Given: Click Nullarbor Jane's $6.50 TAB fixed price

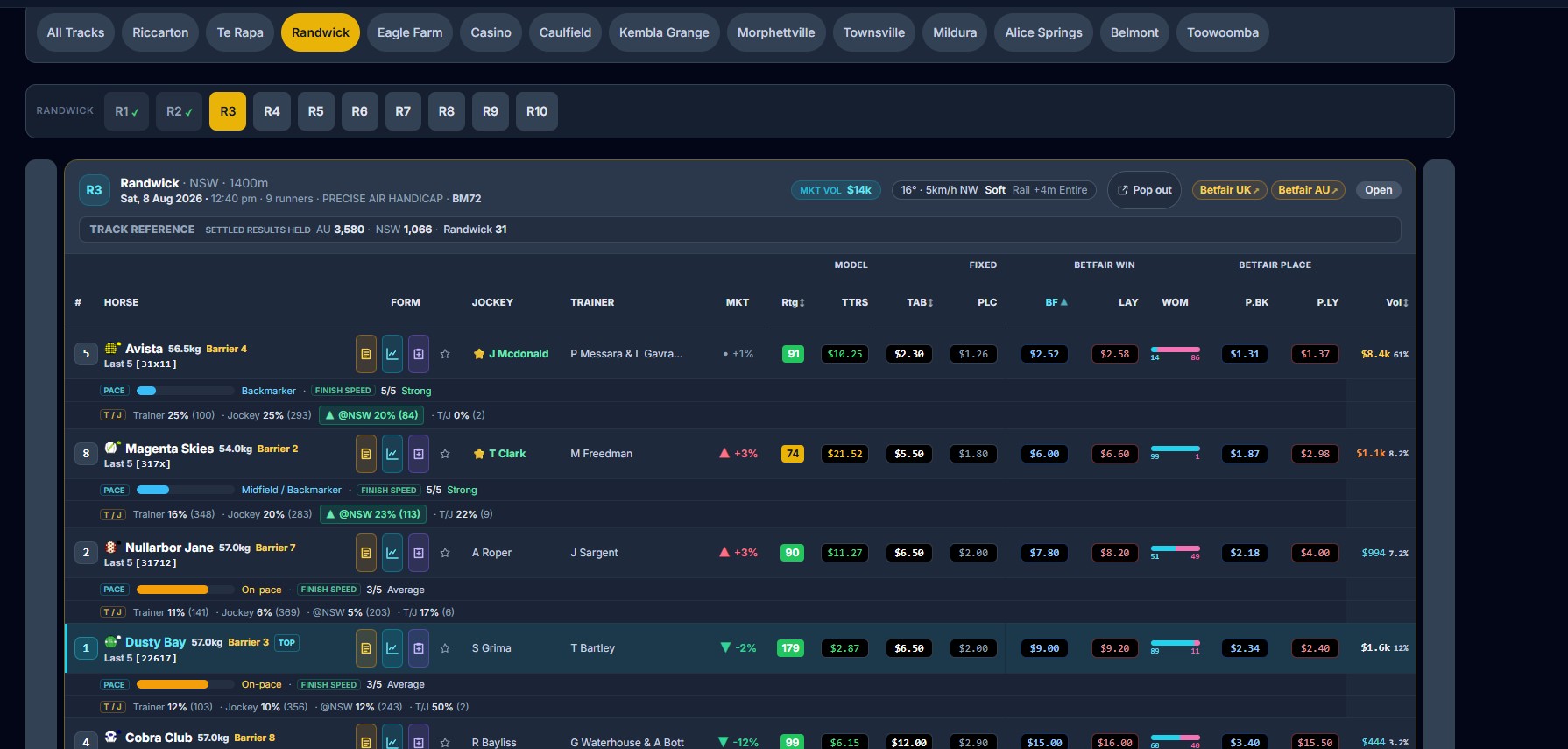Looking at the screenshot, I should coord(909,553).
